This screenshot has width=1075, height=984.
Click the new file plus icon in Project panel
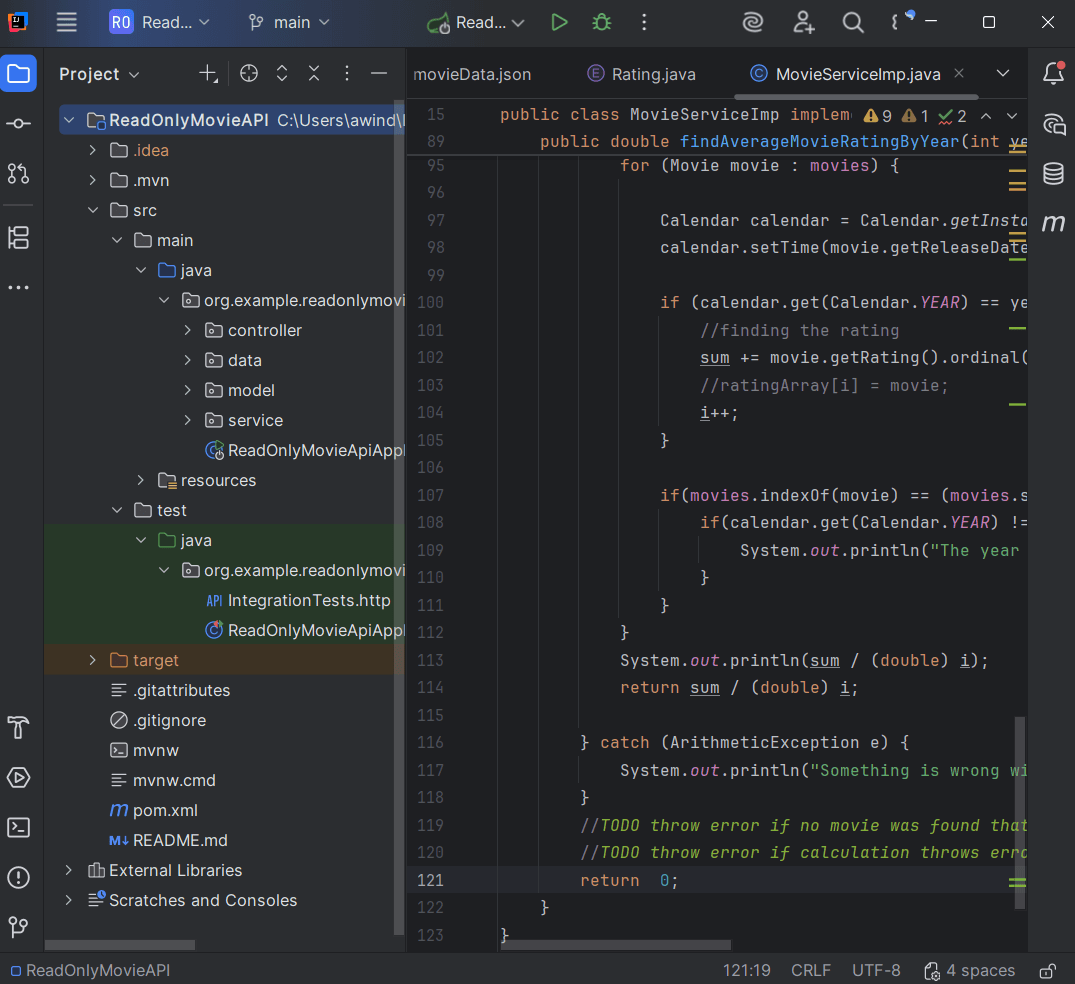coord(208,73)
